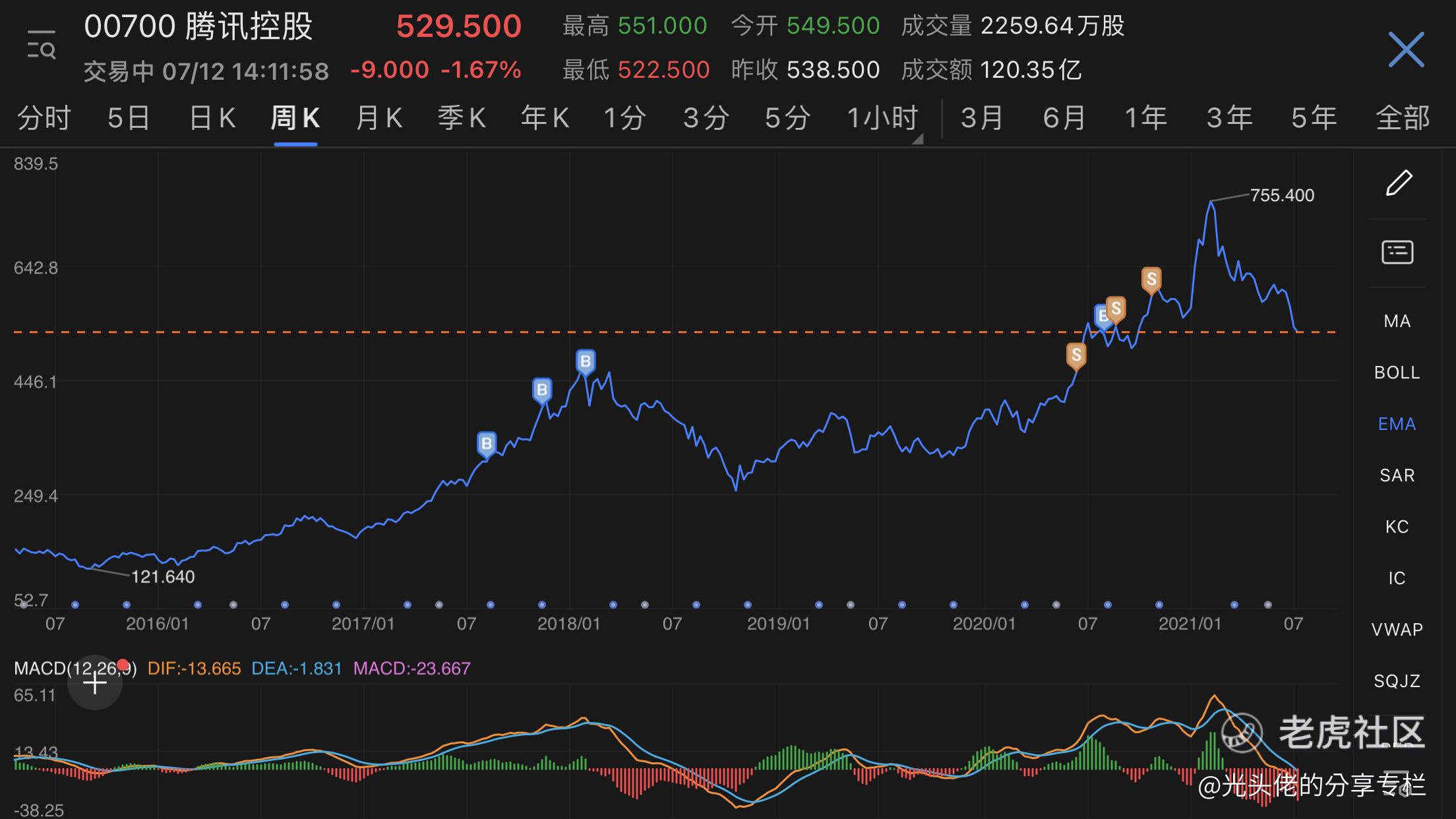Tap the DEA:-1.831 value
1456x819 pixels.
(x=297, y=669)
